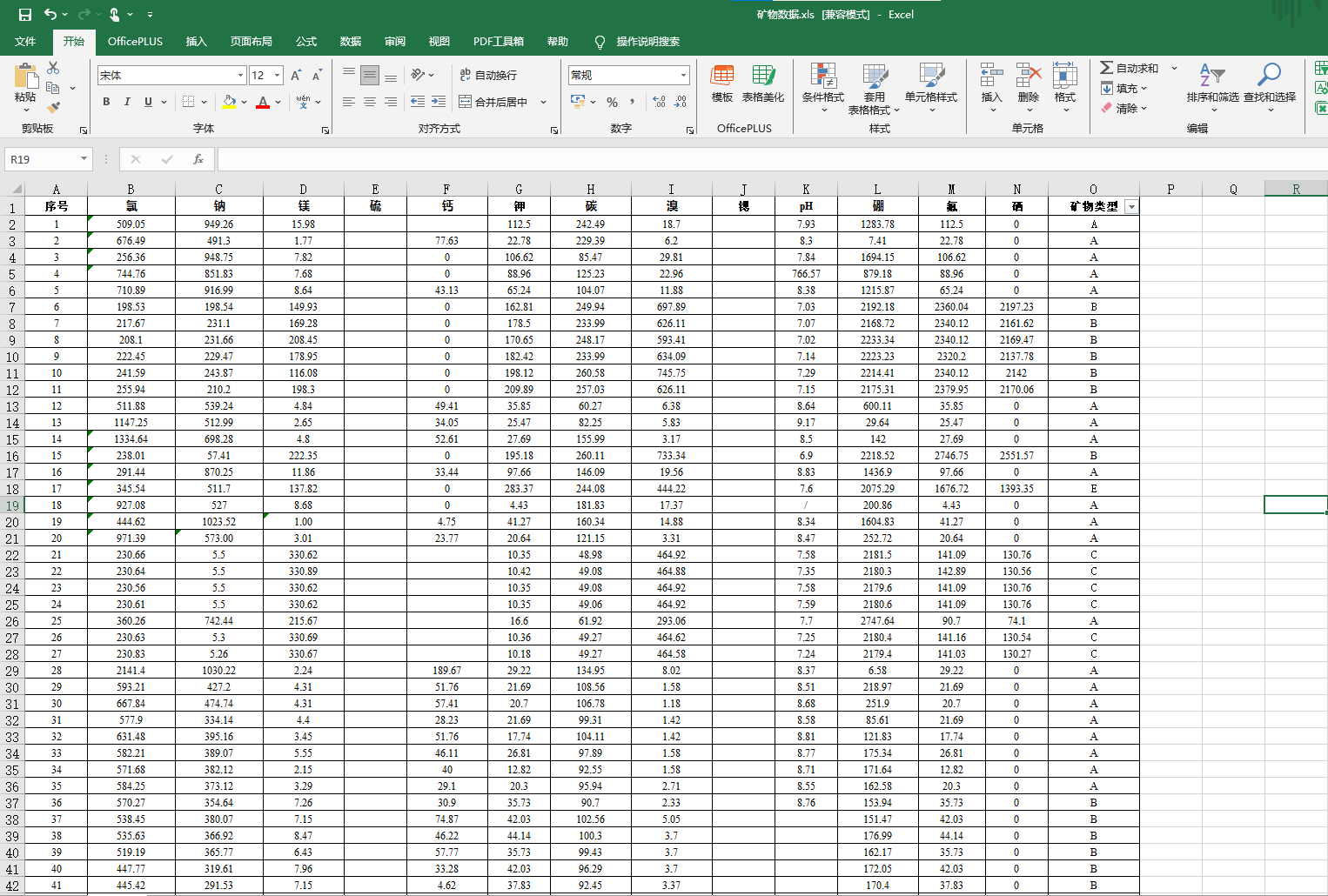This screenshot has width=1328, height=896.
Task: Expand the 自动求和 AutoSum dropdown arrow
Action: click(x=1174, y=68)
